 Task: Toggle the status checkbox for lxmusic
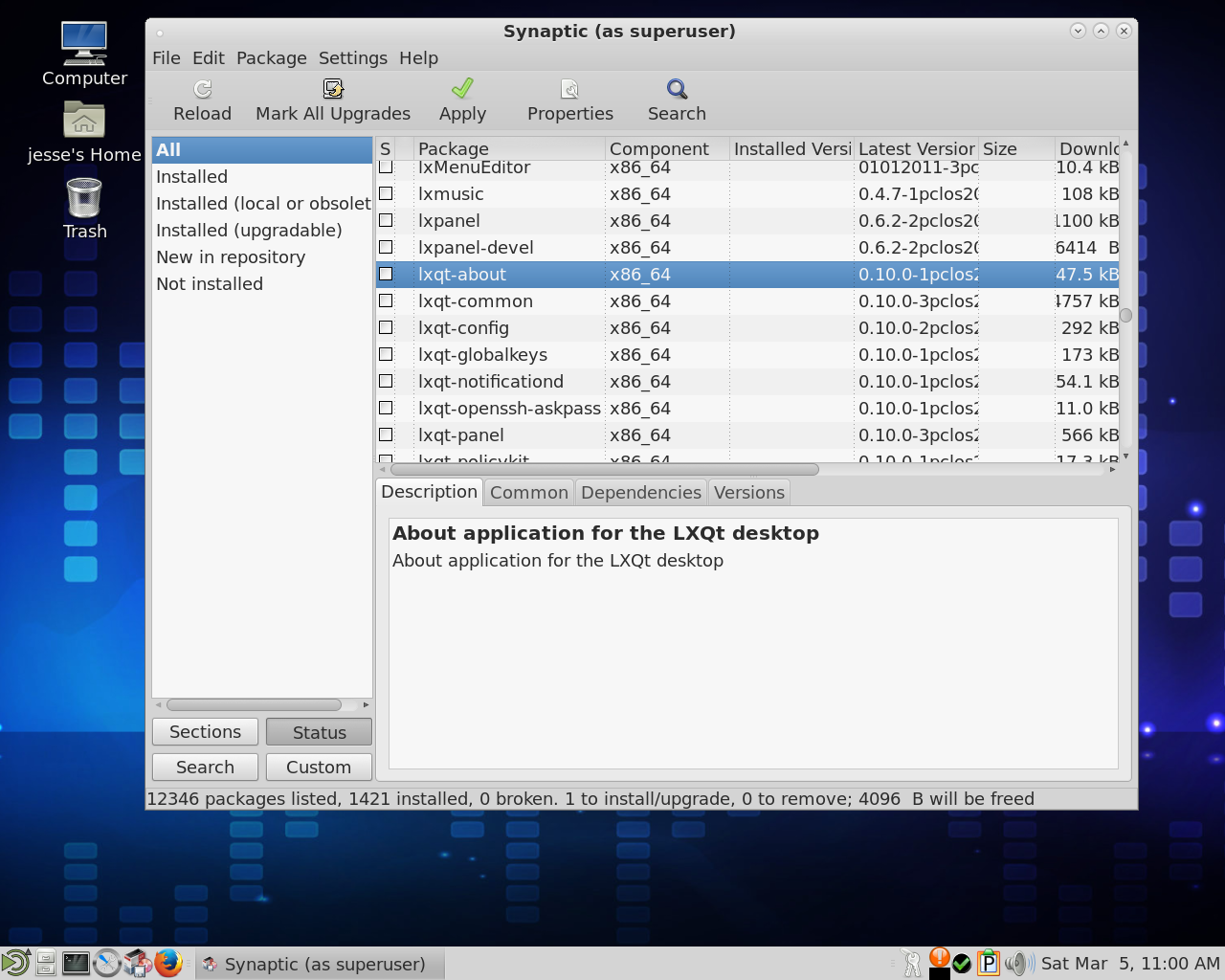click(386, 193)
